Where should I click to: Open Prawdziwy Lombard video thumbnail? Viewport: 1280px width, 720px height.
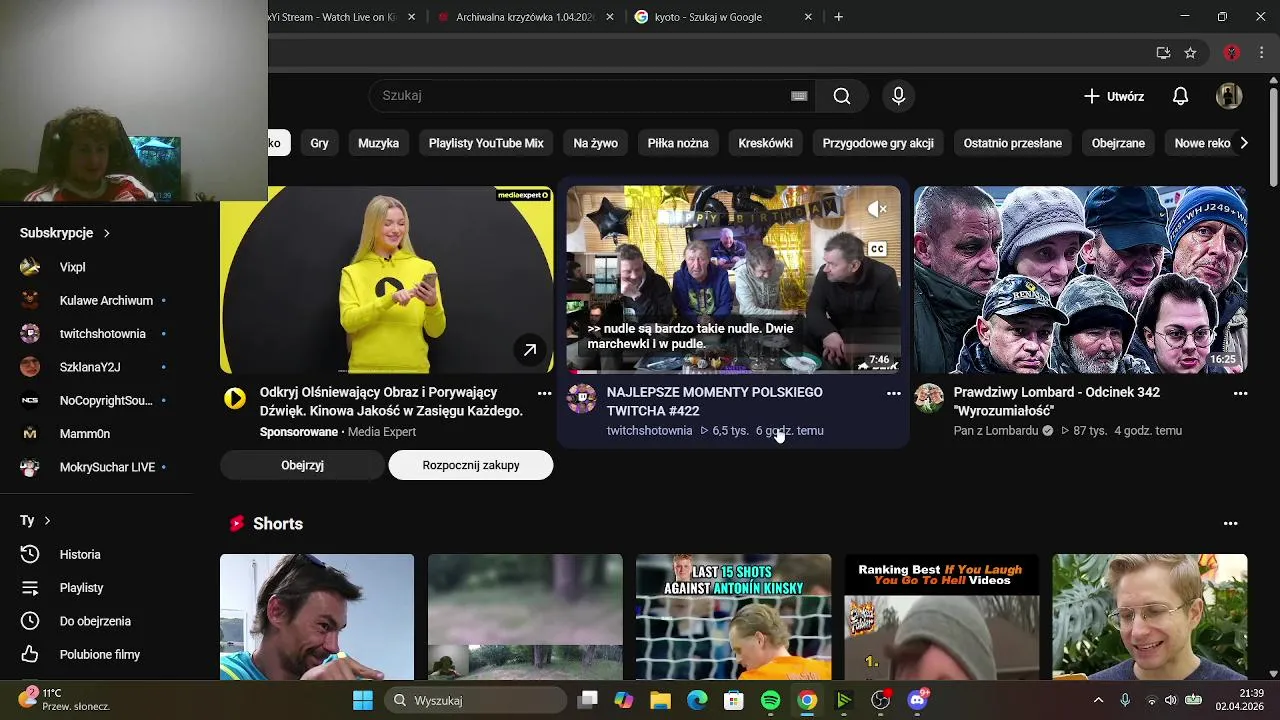coord(1080,279)
